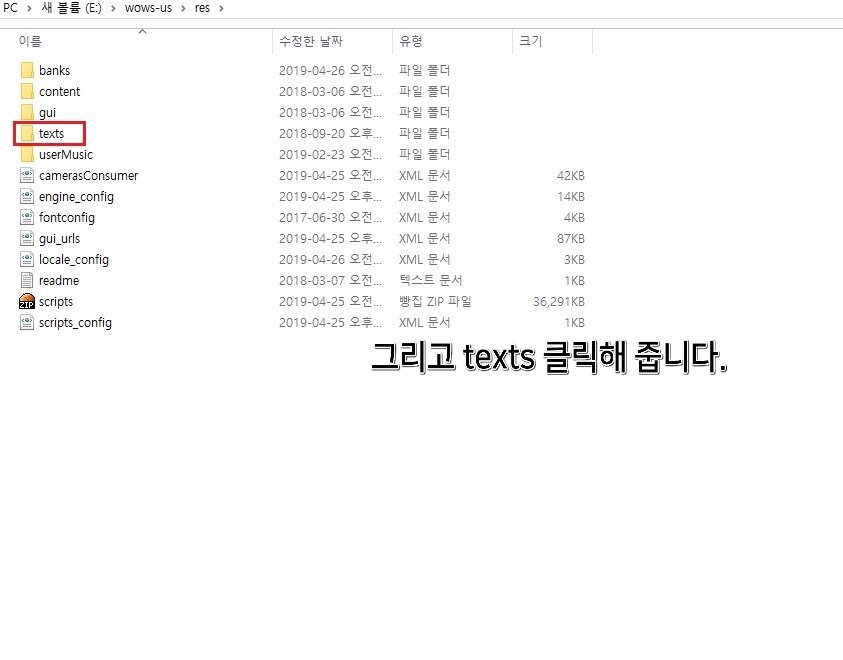Expand the chevron after PC
Screen dimensions: 843x660
coord(30,8)
